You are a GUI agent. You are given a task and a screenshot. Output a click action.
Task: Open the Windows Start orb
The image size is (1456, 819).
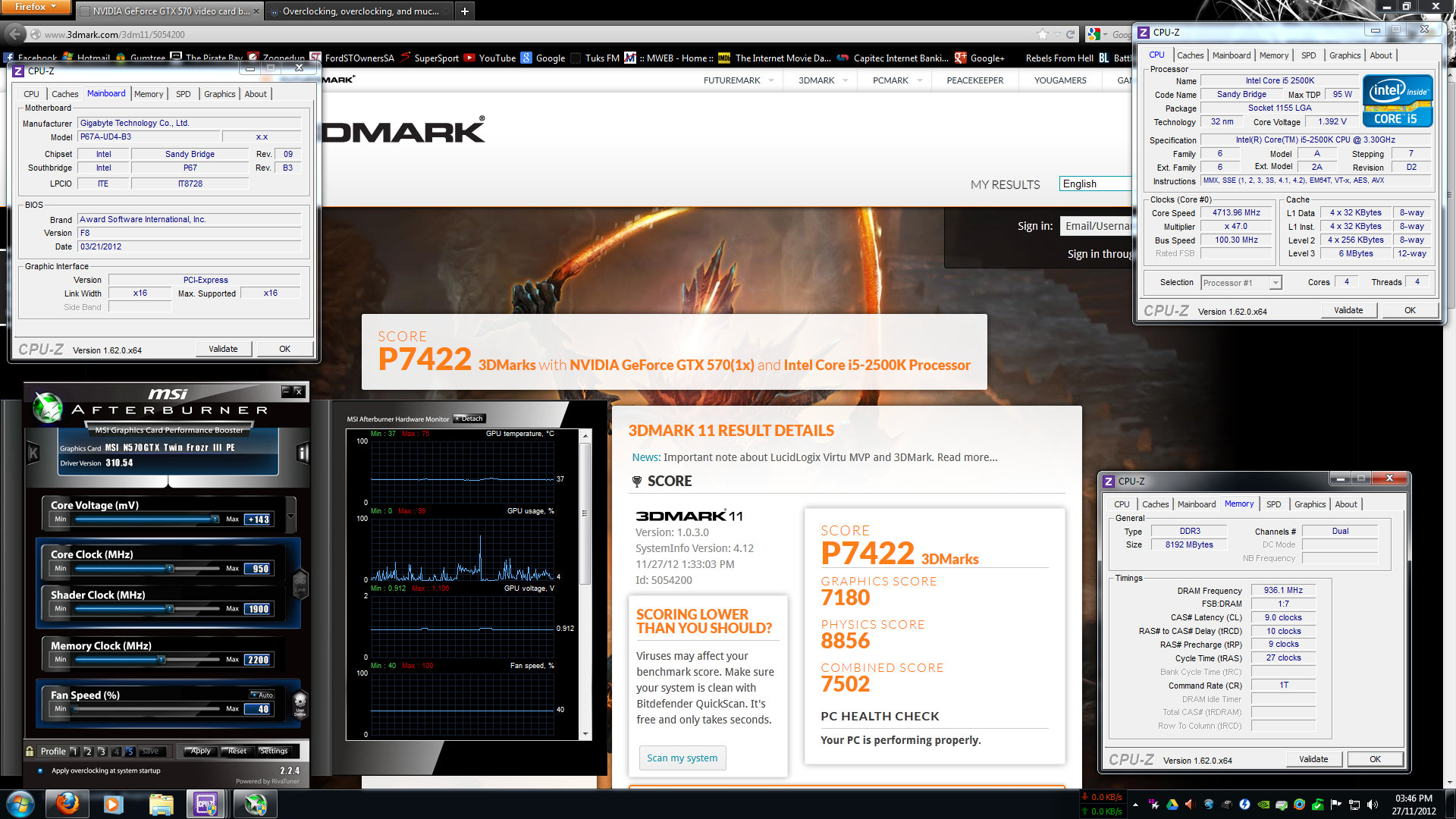click(x=20, y=804)
